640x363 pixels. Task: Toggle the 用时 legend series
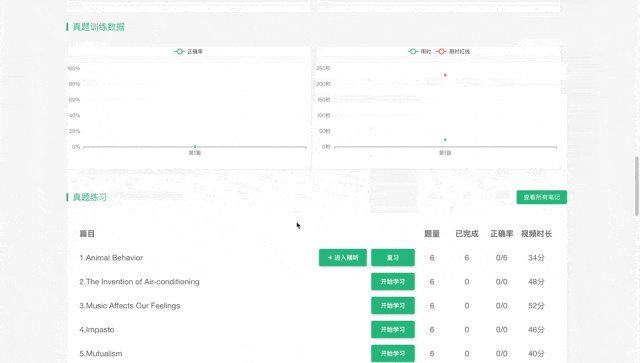420,51
